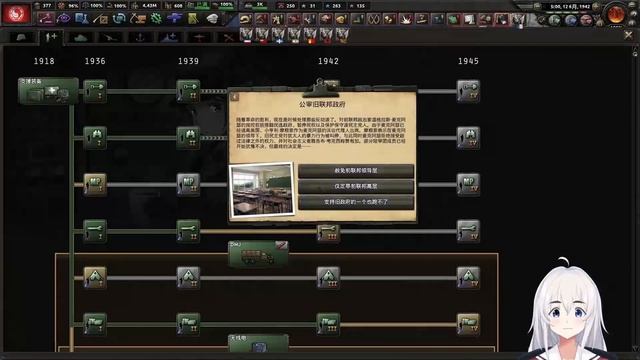Select the 支援装备 support equipment technology
This screenshot has width=640, height=360.
48,91
